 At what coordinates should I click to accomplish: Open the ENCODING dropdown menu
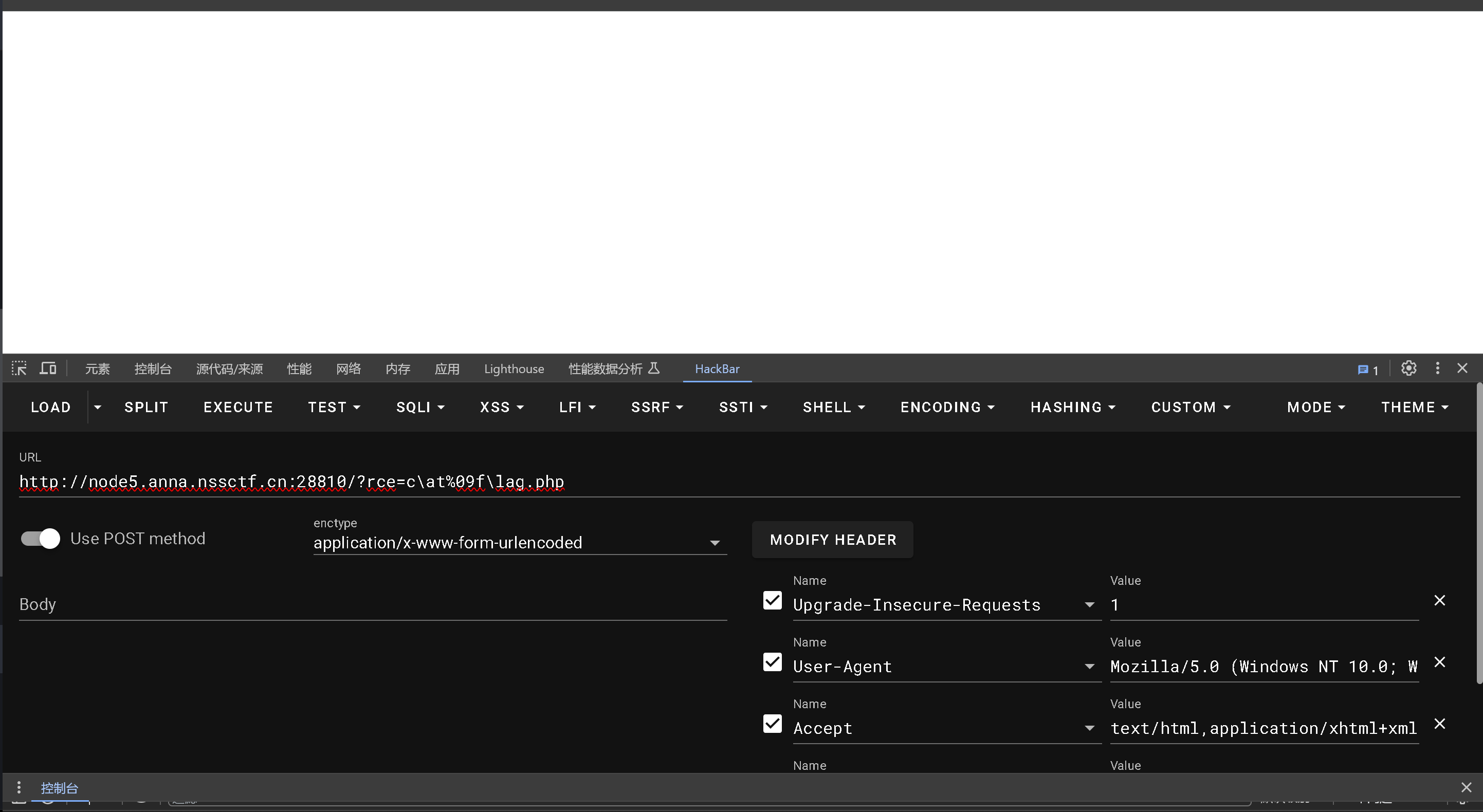(947, 408)
